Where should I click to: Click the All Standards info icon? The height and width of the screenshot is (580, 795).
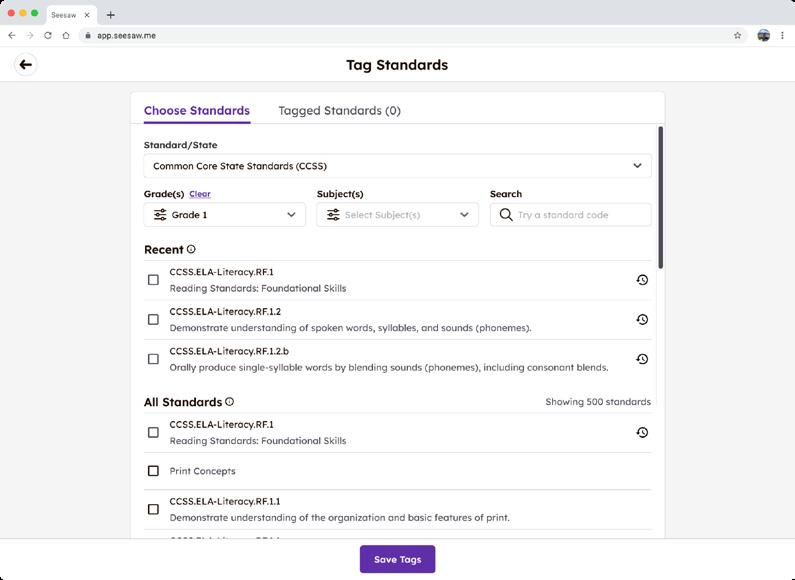point(229,402)
